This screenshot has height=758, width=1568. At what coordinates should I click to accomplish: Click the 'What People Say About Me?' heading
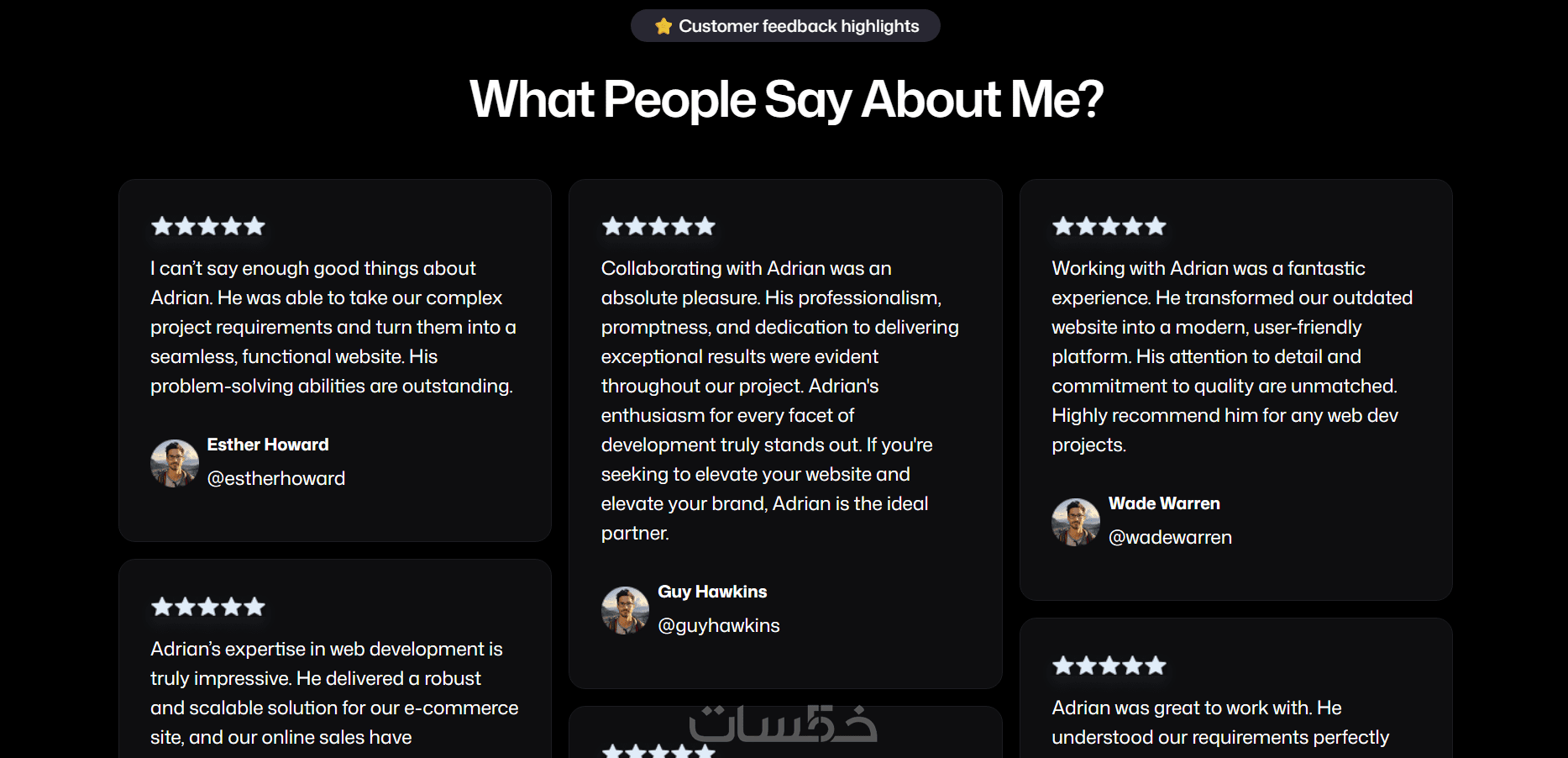[x=785, y=99]
